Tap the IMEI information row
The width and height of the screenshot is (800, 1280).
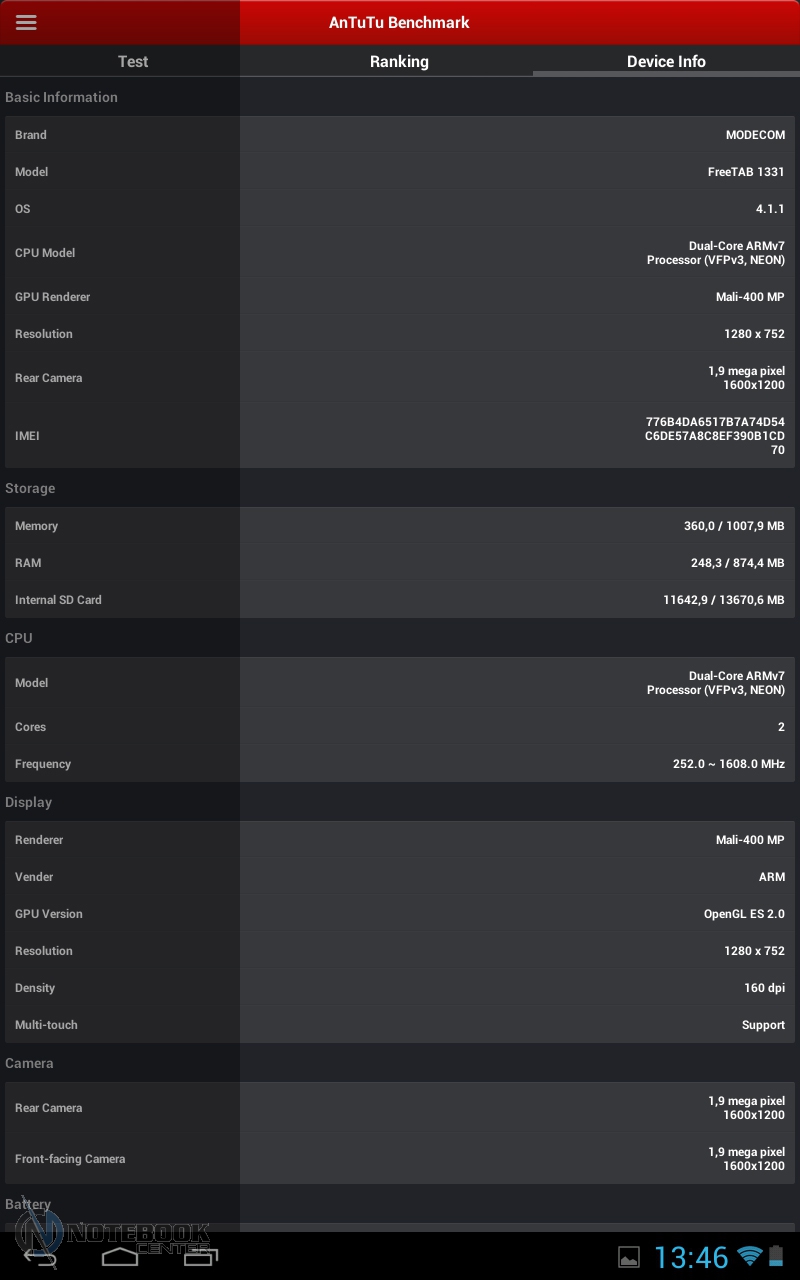(400, 436)
